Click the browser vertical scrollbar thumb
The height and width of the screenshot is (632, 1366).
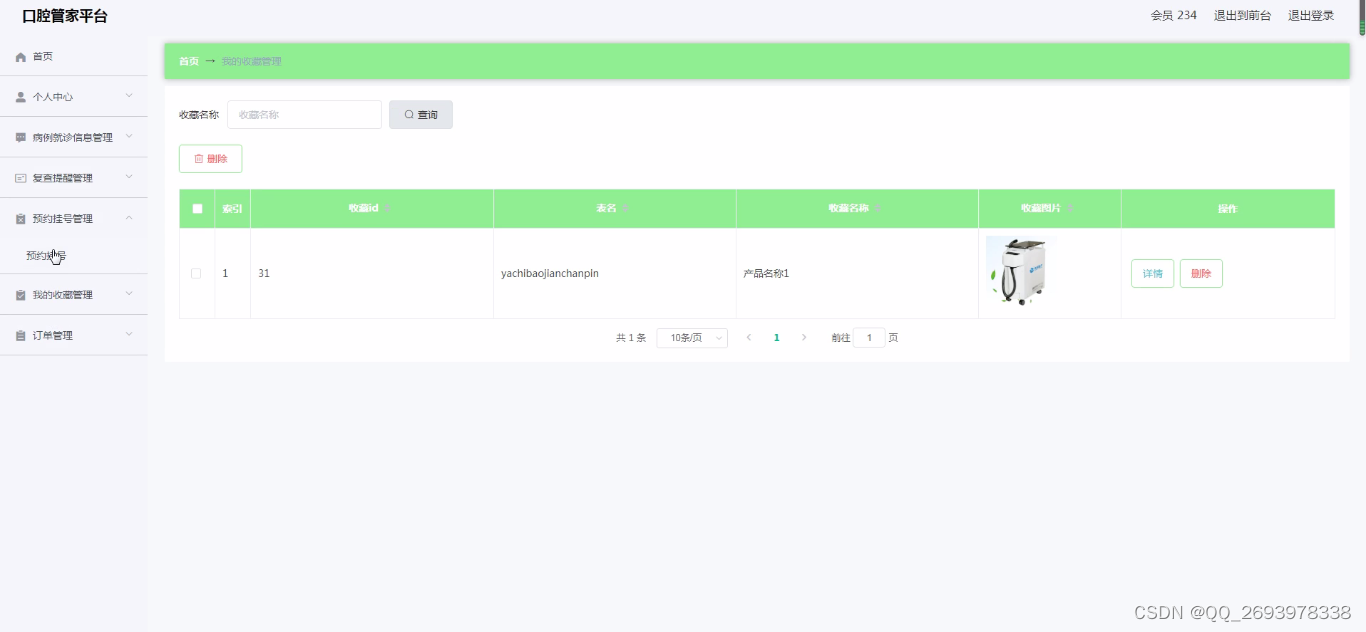pos(1361,17)
